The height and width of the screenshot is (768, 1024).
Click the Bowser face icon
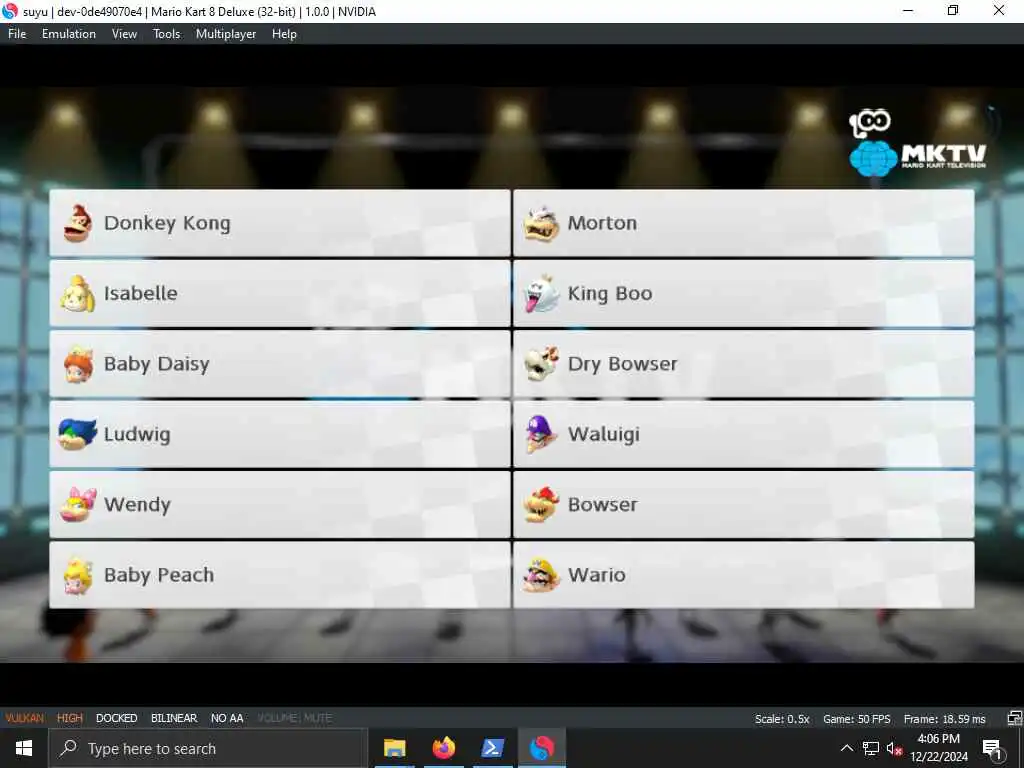(x=541, y=505)
